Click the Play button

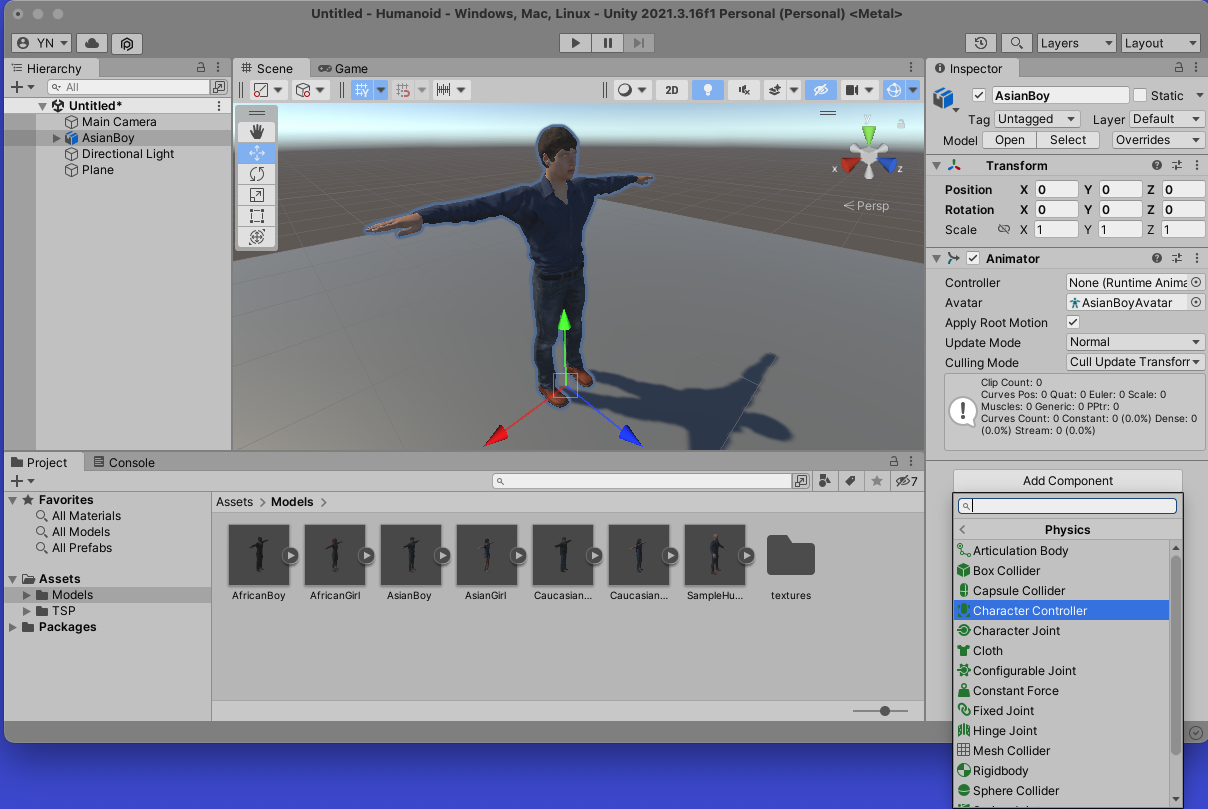tap(575, 43)
